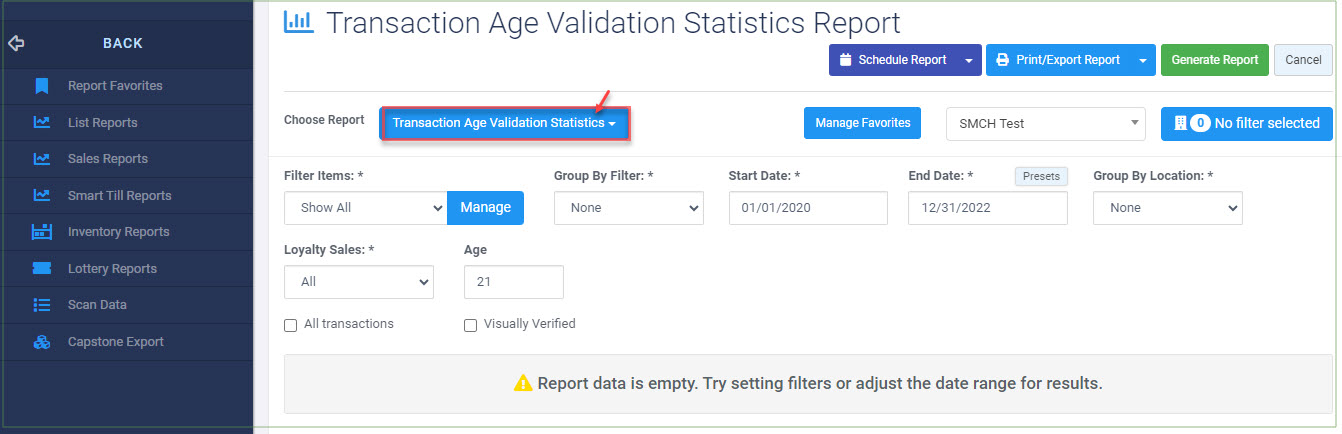
Task: Enable the All transactions checkbox
Action: [x=291, y=325]
